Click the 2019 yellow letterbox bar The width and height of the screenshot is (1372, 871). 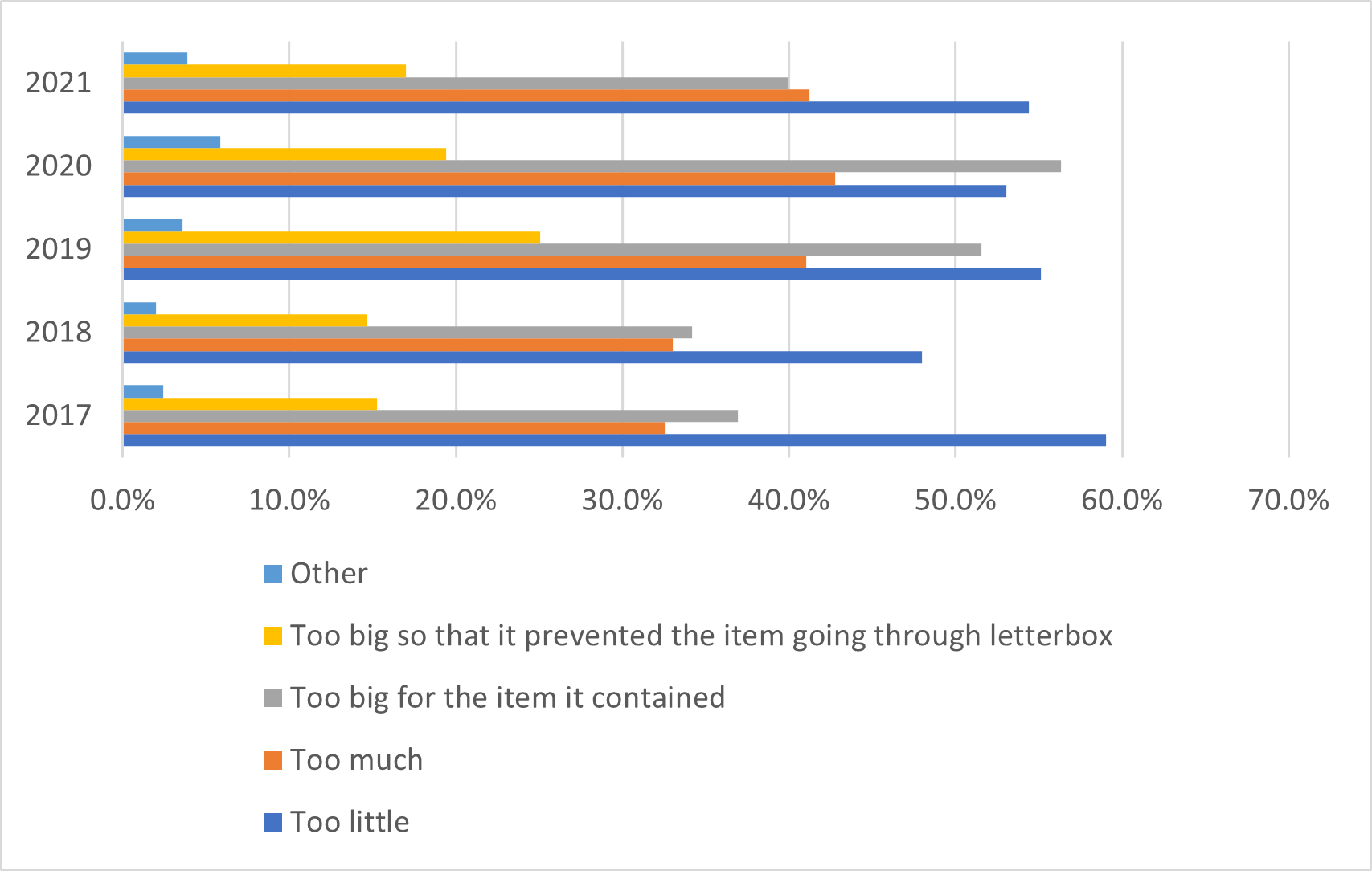331,238
